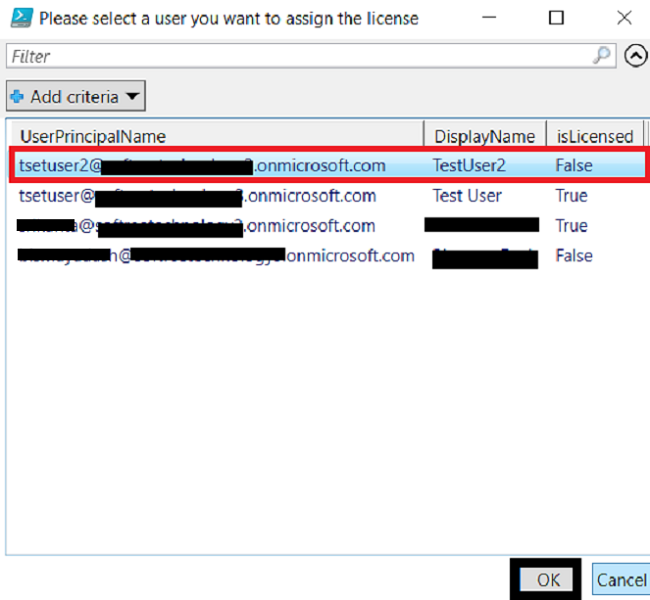650x600 pixels.
Task: Sort by isLicensed column header
Action: pos(595,136)
